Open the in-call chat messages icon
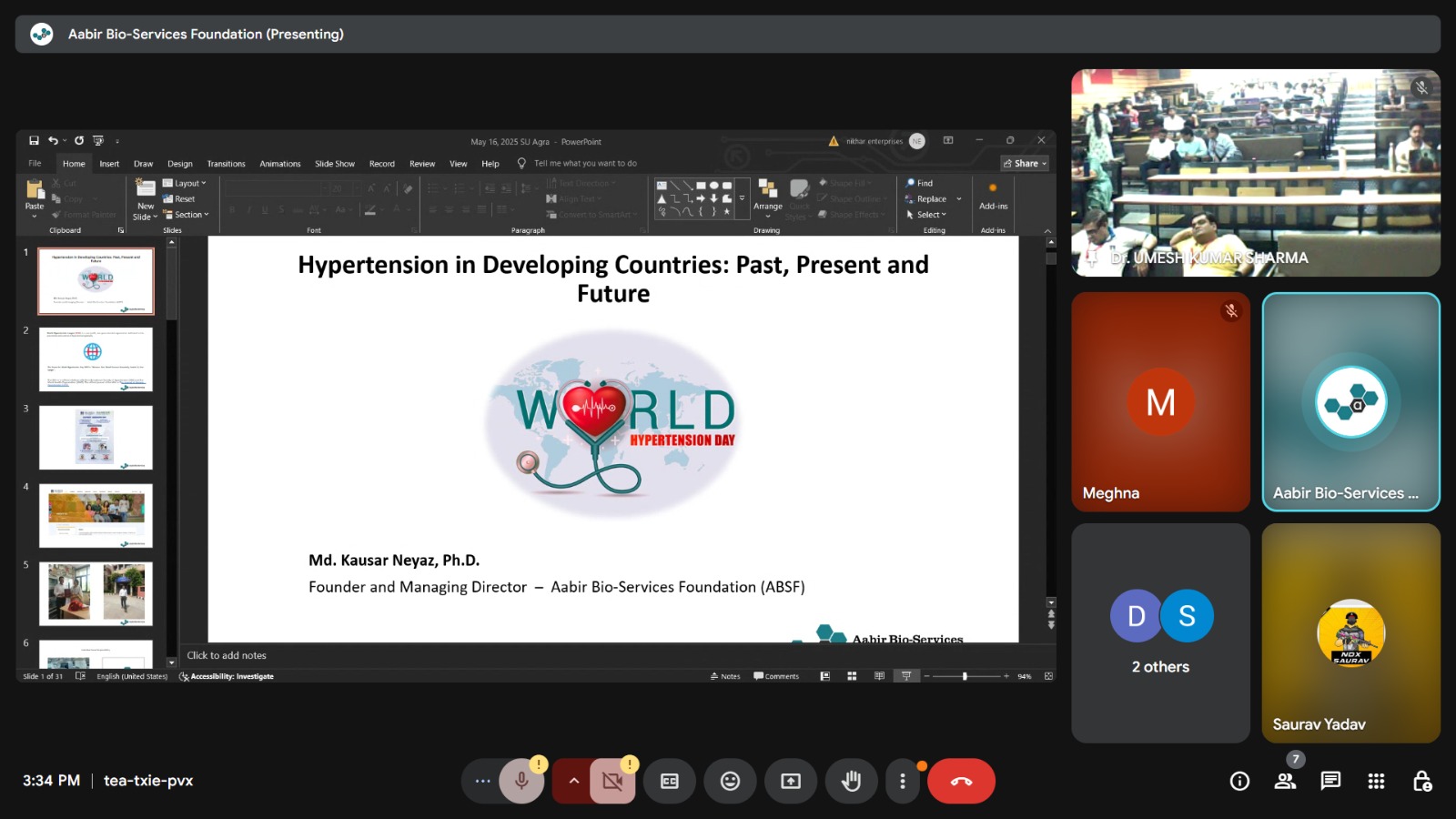The width and height of the screenshot is (1456, 819). pos(1330,781)
